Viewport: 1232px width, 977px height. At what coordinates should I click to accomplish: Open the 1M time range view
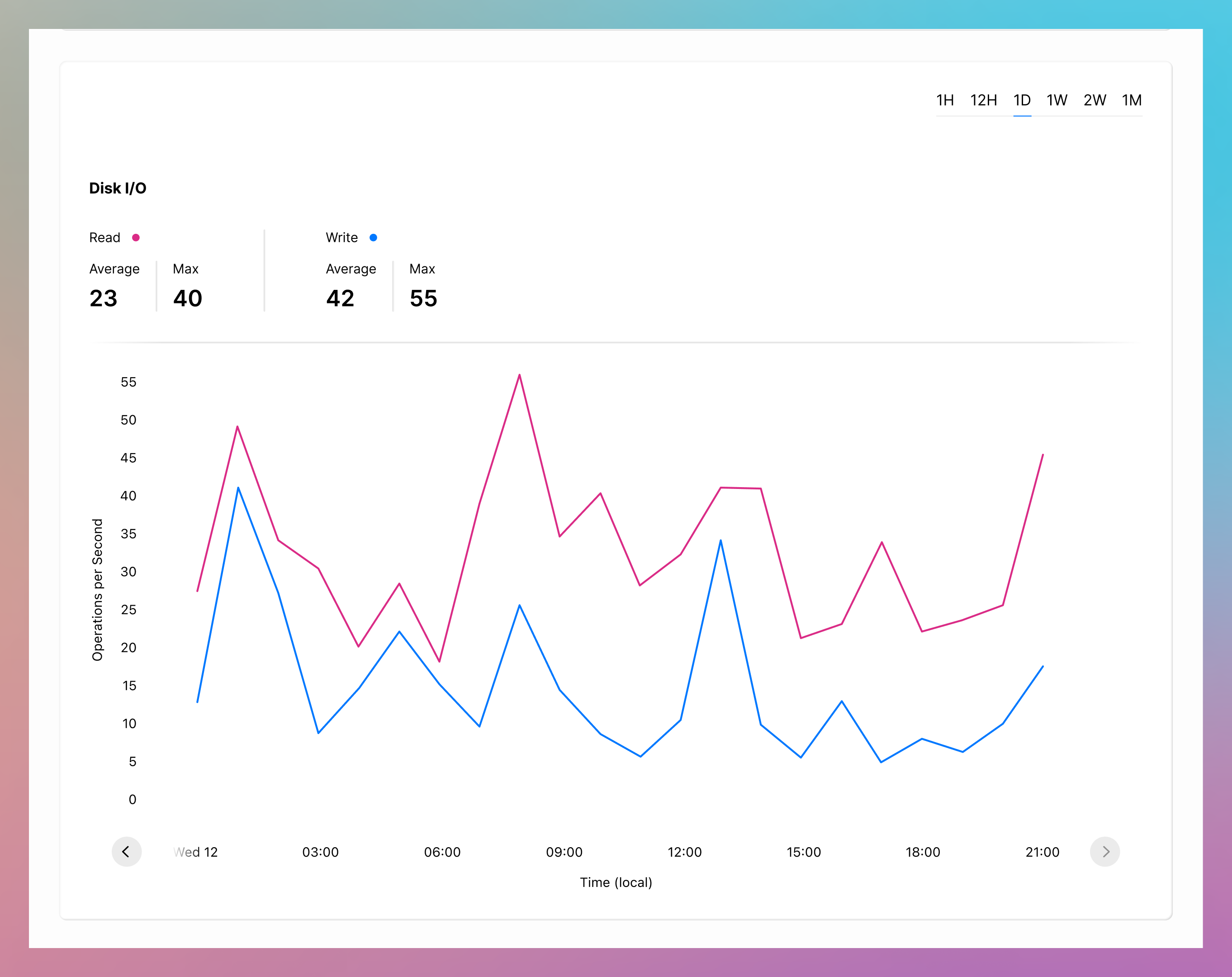click(x=1132, y=100)
